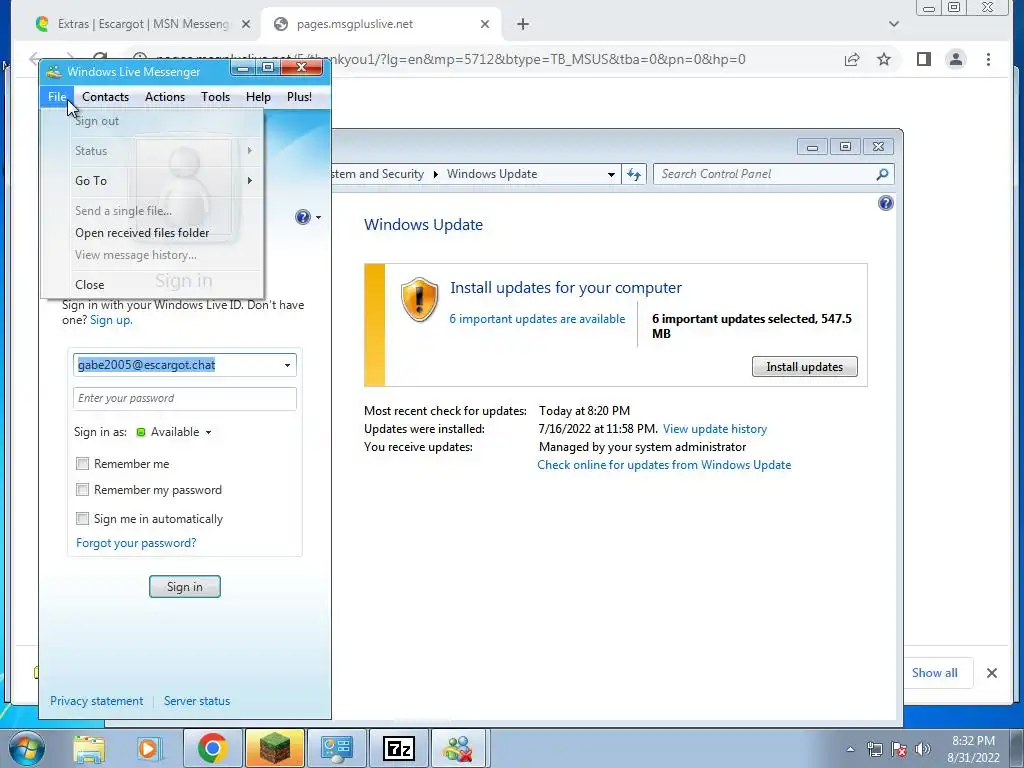Image resolution: width=1024 pixels, height=768 pixels.
Task: Close the Extras Escargot tab
Action: point(246,24)
